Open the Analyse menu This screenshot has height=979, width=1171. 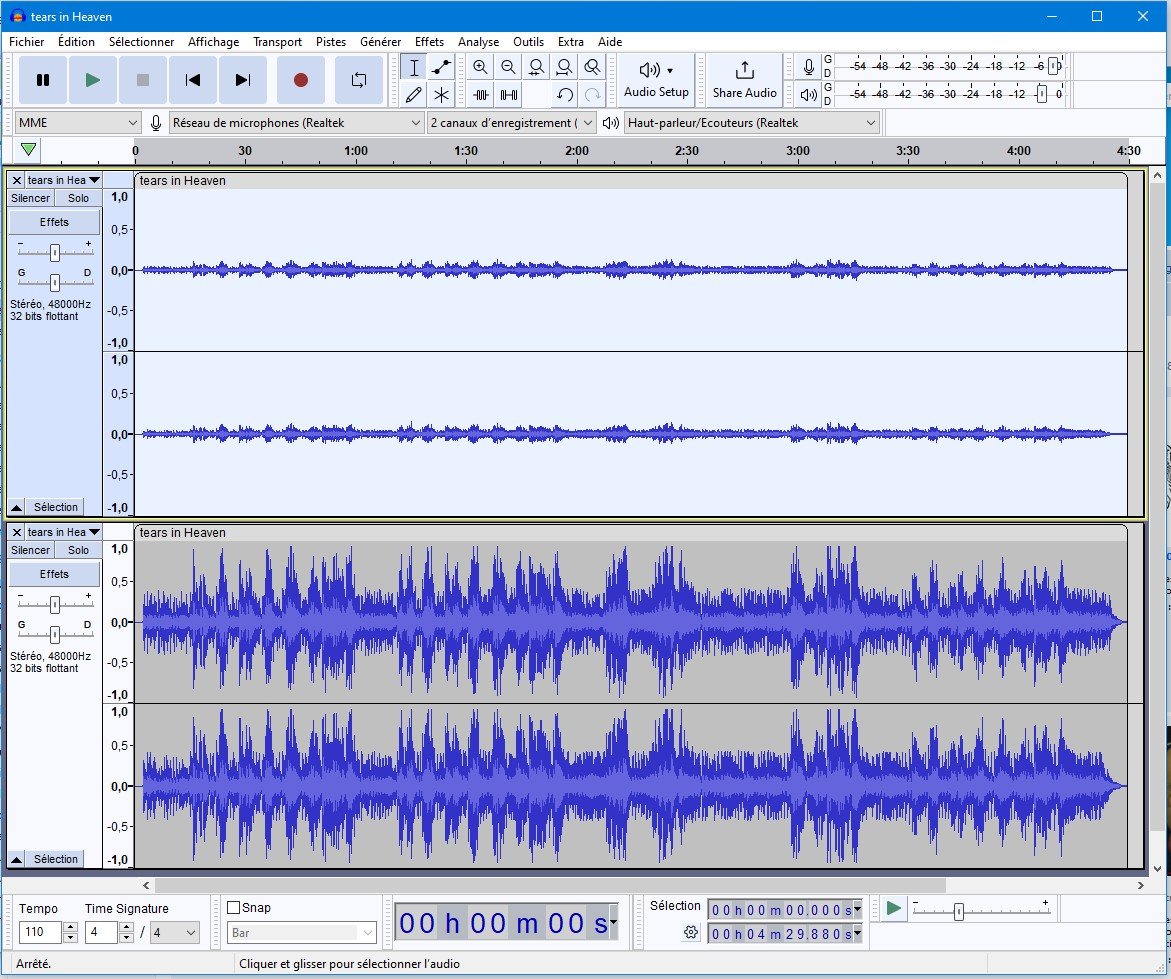click(x=479, y=42)
